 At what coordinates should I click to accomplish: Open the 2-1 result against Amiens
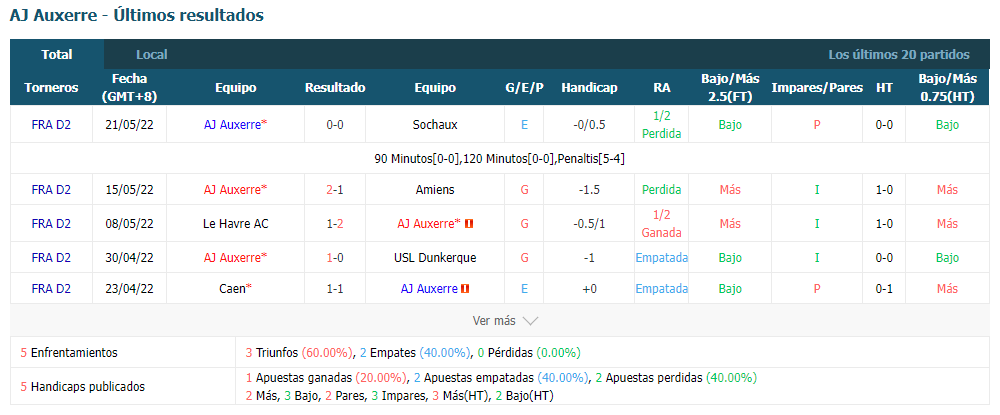[x=335, y=190]
